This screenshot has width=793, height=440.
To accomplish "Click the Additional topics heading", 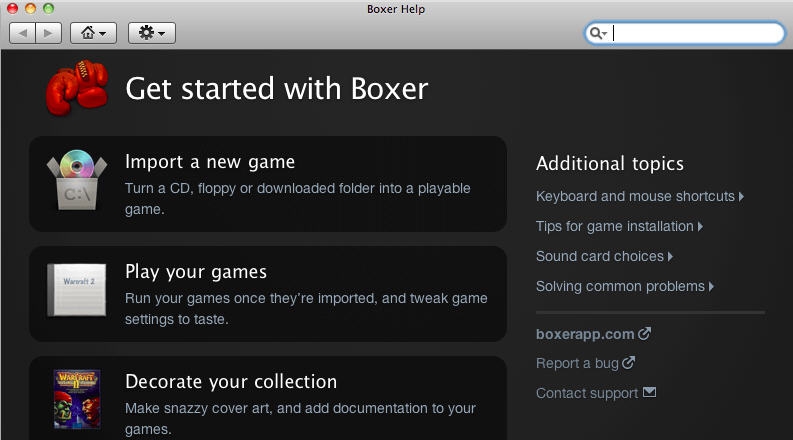I will pos(610,164).
